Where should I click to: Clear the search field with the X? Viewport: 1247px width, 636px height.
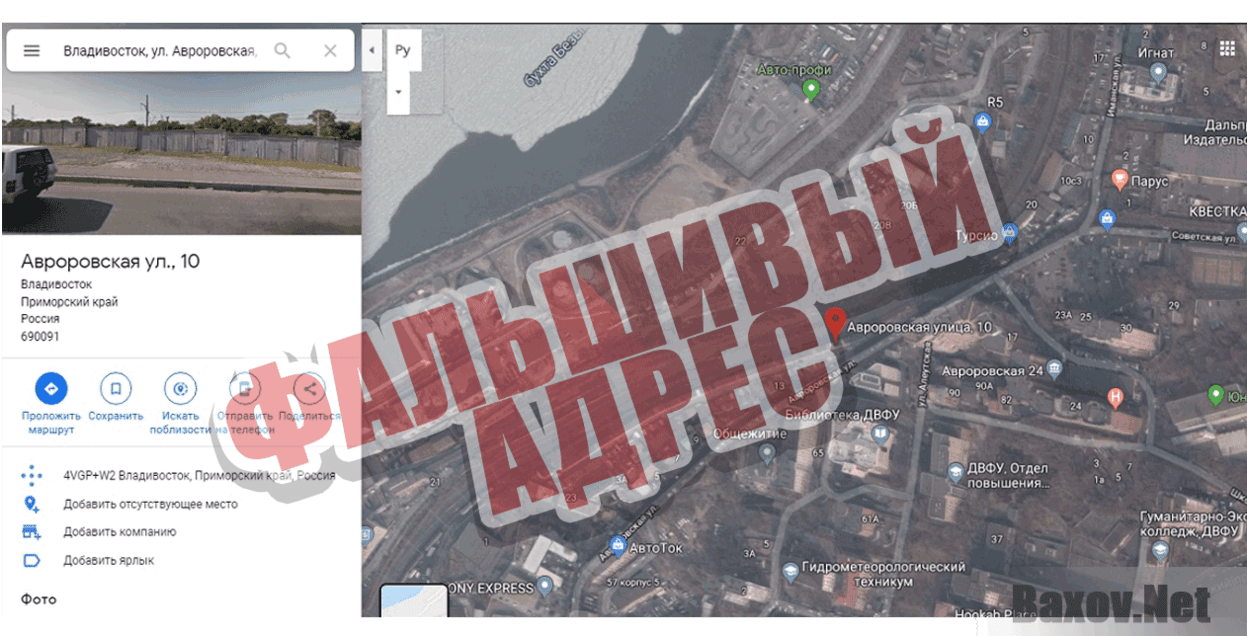tap(330, 50)
